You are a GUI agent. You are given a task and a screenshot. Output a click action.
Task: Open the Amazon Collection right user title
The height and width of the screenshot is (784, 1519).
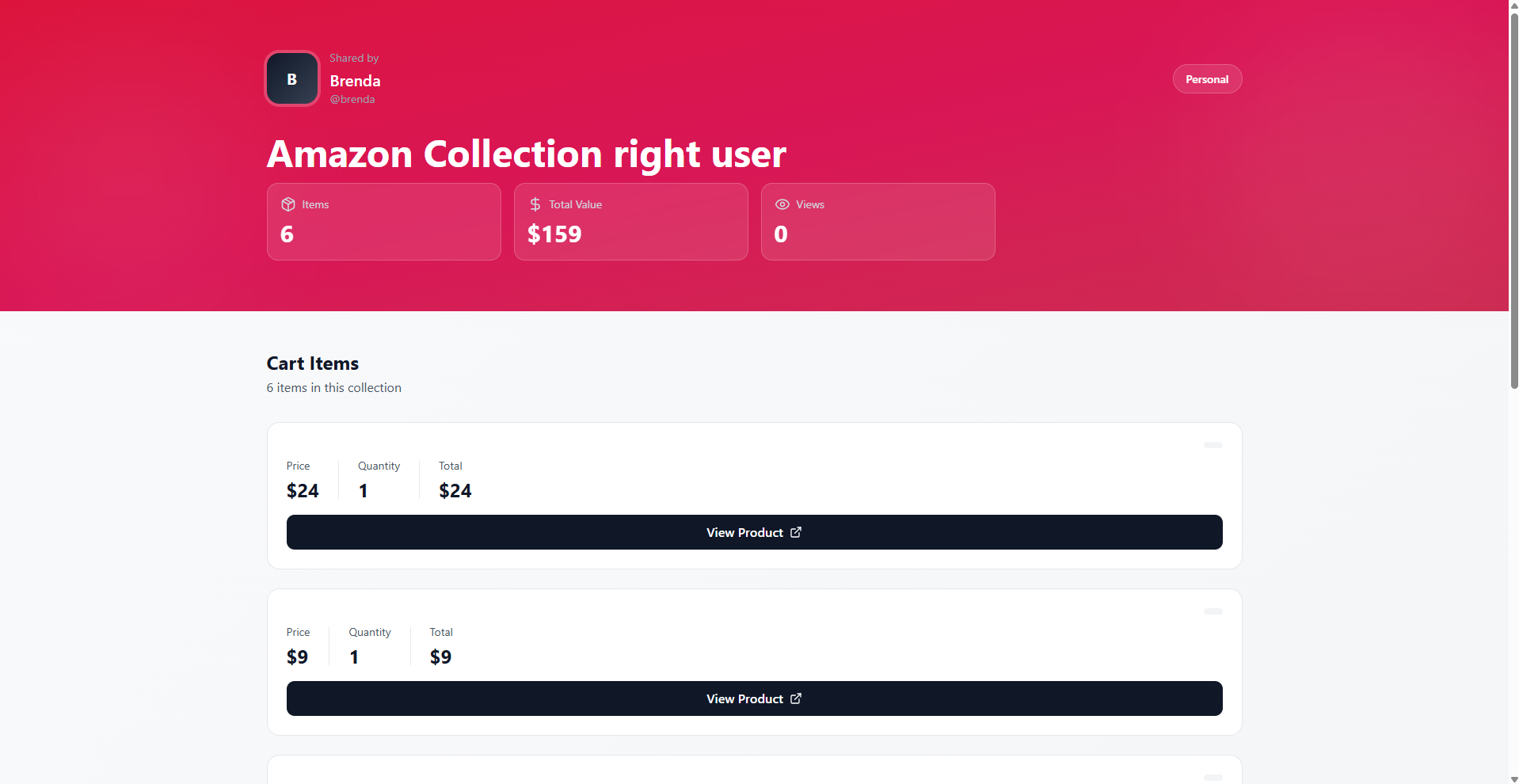click(x=526, y=154)
